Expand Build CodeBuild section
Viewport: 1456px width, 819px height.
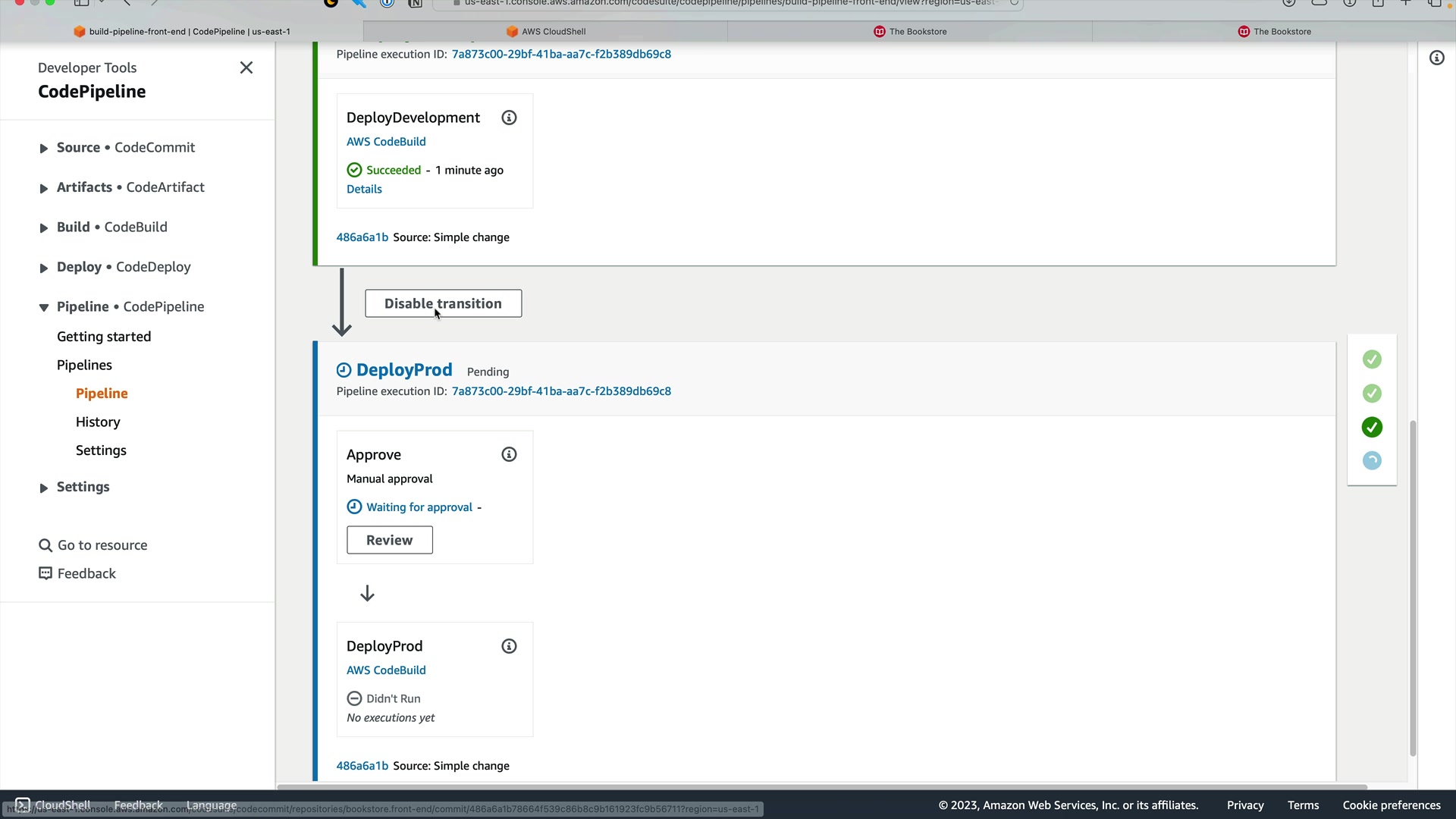(44, 227)
